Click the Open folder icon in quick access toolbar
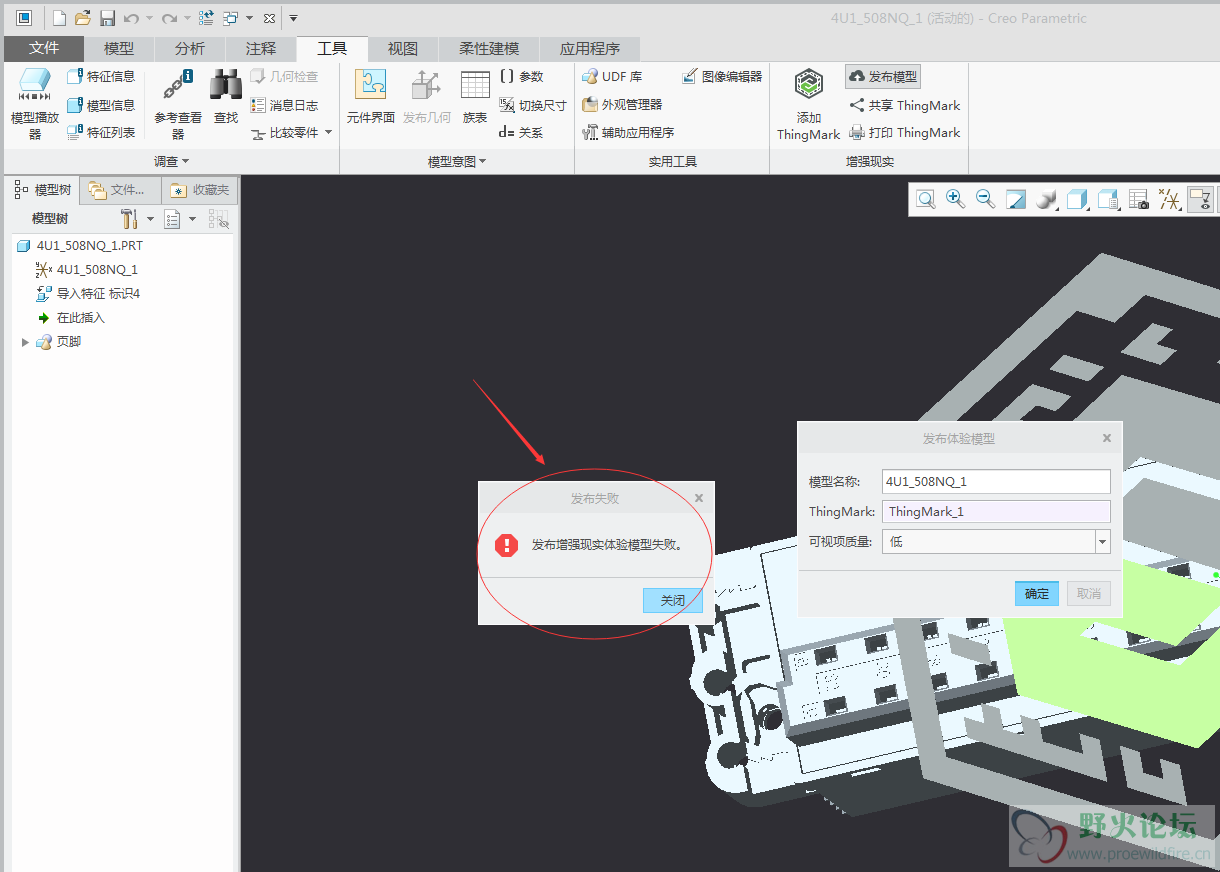Screen dimensions: 1220x872 click(x=83, y=18)
